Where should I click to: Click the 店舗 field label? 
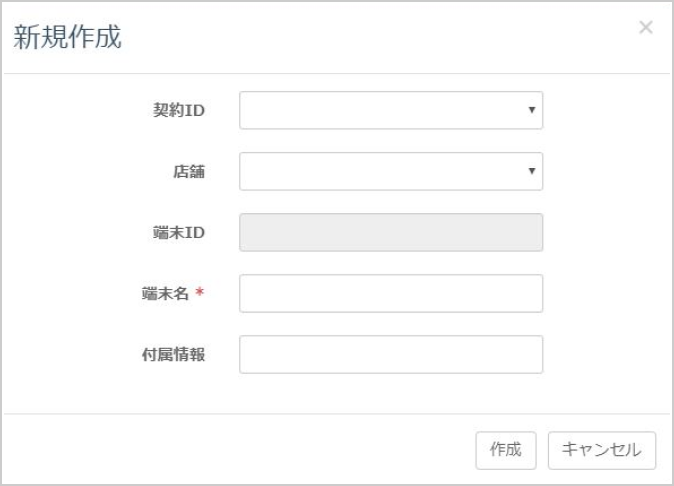[189, 171]
